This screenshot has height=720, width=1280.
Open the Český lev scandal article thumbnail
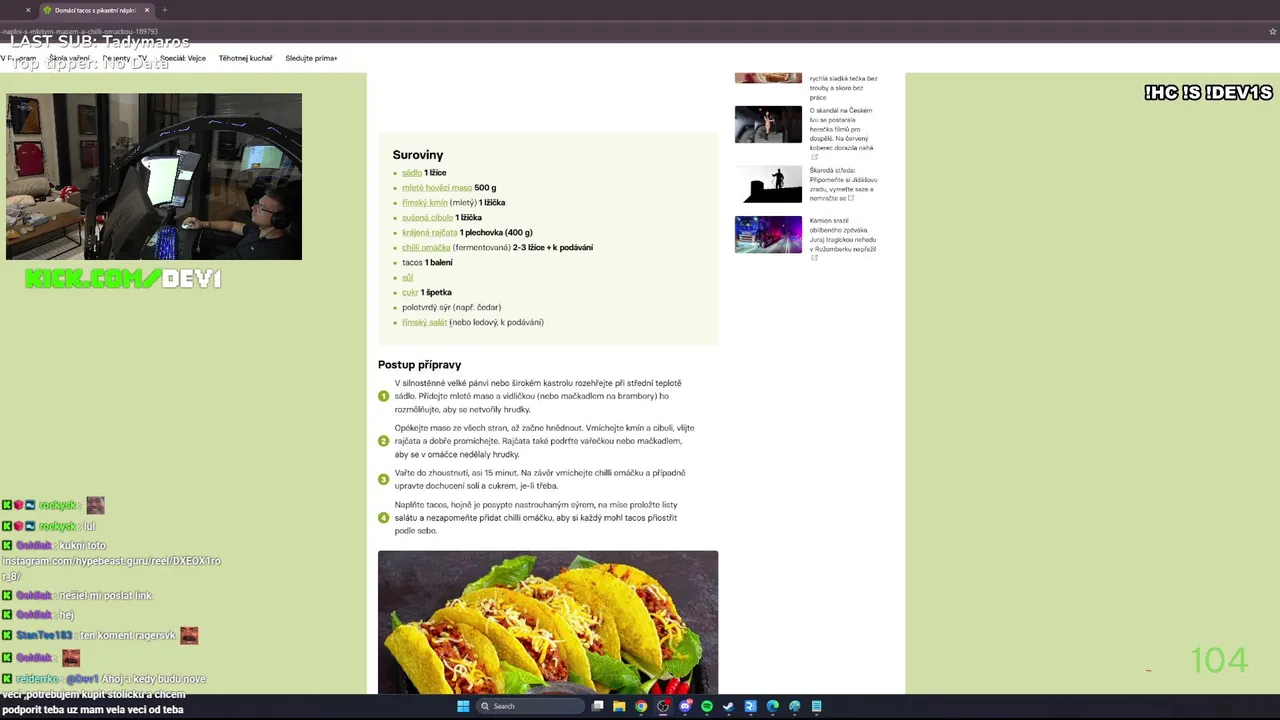pos(768,125)
